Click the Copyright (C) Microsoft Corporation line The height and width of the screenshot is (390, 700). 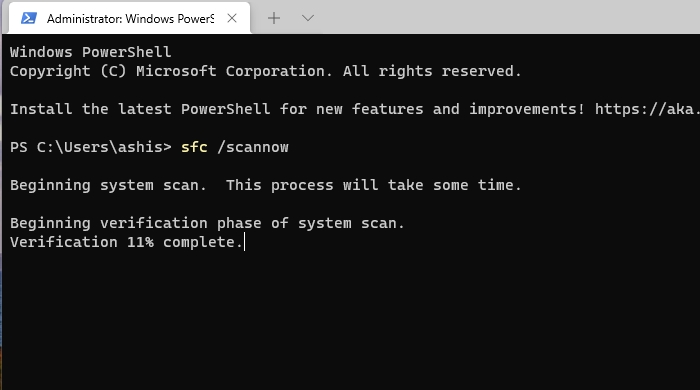pyautogui.click(x=266, y=71)
